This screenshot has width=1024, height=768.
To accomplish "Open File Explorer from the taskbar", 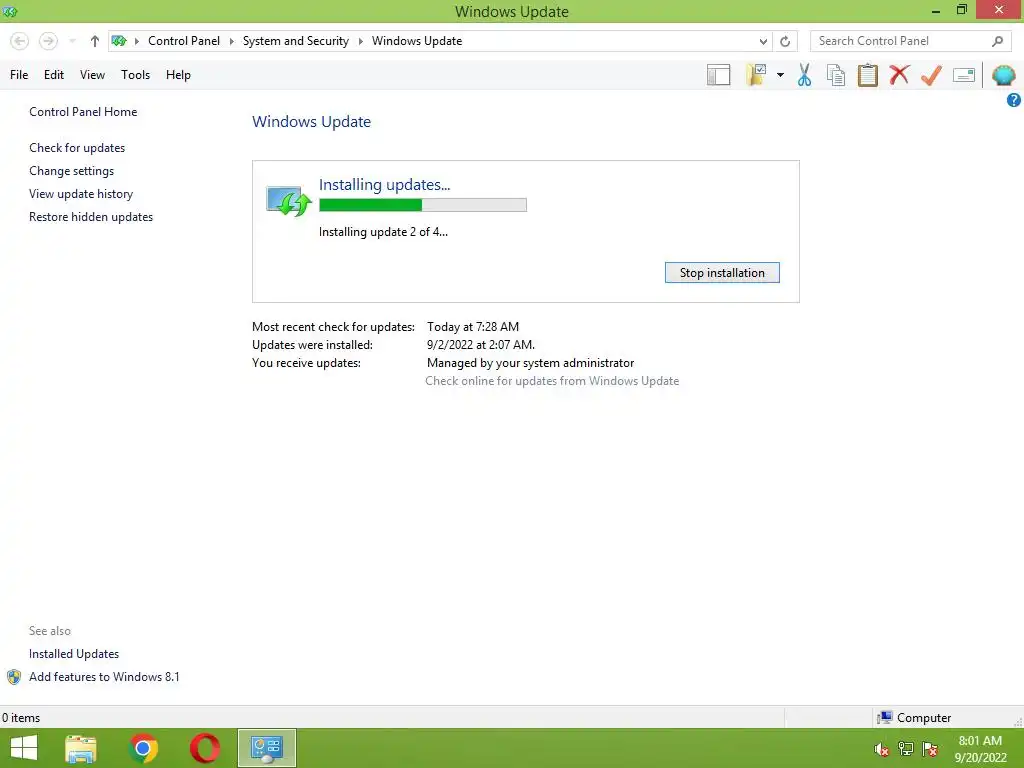I will click(81, 748).
